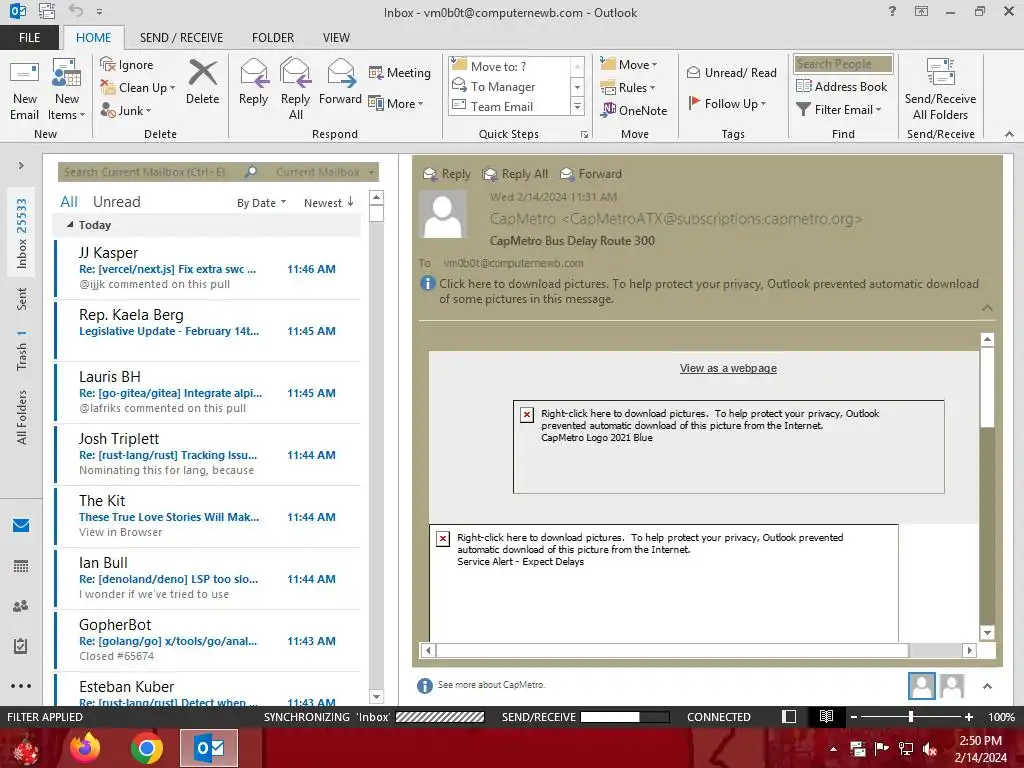The height and width of the screenshot is (768, 1024).
Task: Click Forward in the reading pane
Action: tap(591, 174)
